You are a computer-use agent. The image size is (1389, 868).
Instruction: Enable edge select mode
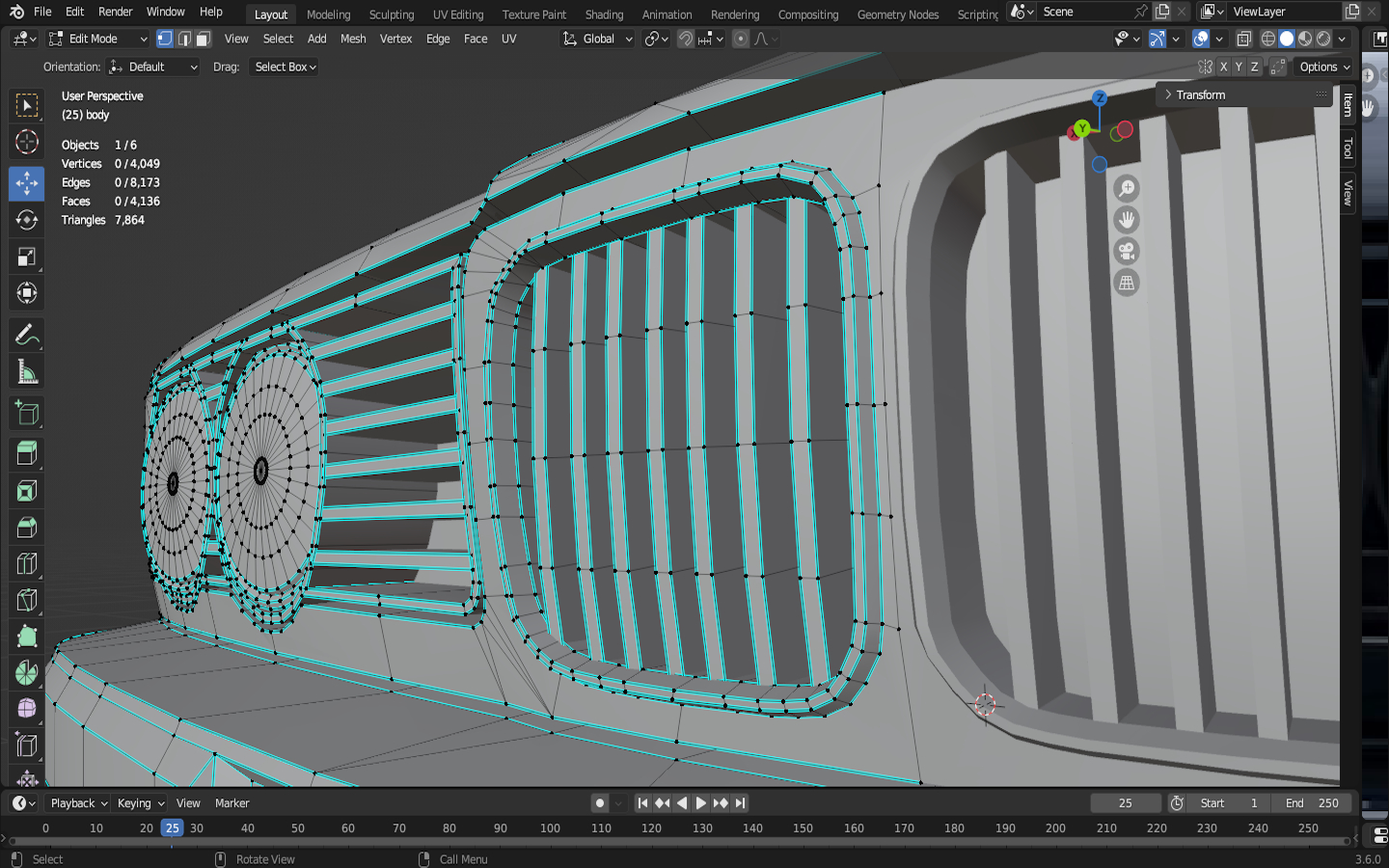184,39
